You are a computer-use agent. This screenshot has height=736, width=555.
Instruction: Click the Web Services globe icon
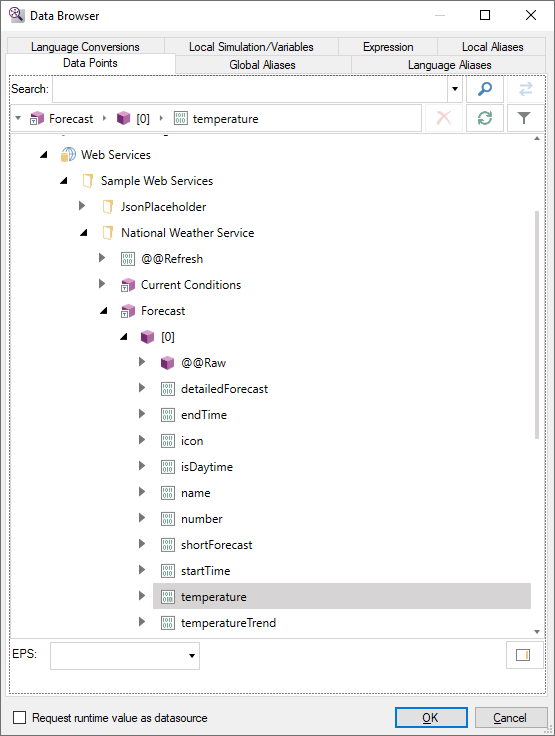tap(68, 154)
